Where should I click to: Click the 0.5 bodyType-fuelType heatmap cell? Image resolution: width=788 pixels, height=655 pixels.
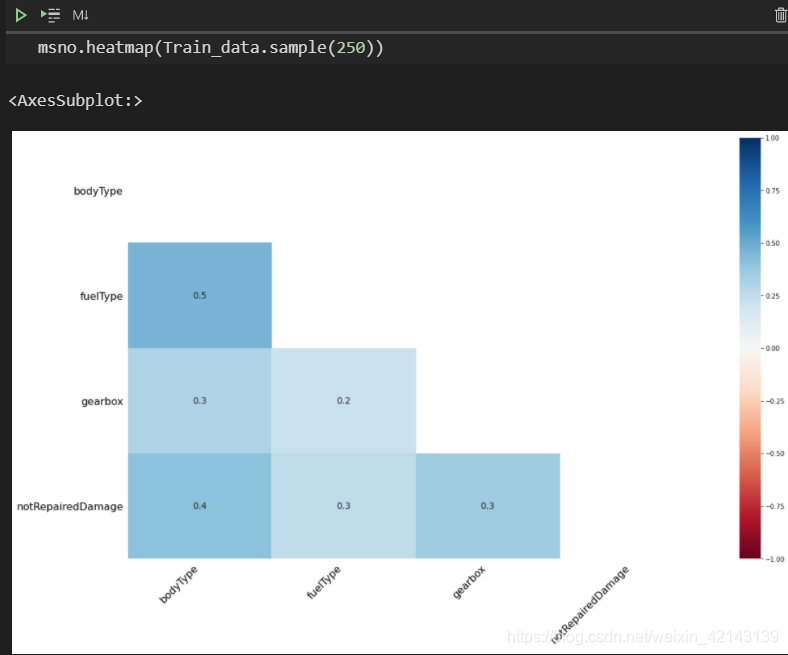coord(199,295)
